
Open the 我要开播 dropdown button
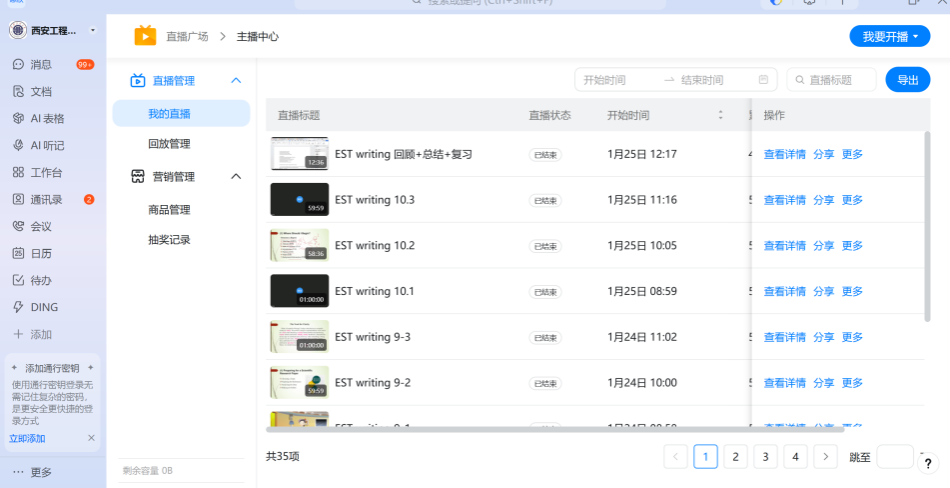[x=889, y=36]
